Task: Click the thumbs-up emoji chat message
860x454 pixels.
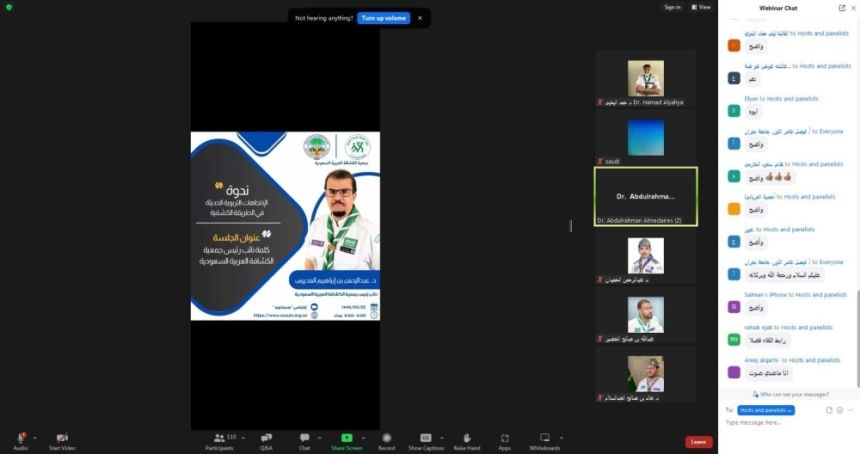Action: (770, 177)
